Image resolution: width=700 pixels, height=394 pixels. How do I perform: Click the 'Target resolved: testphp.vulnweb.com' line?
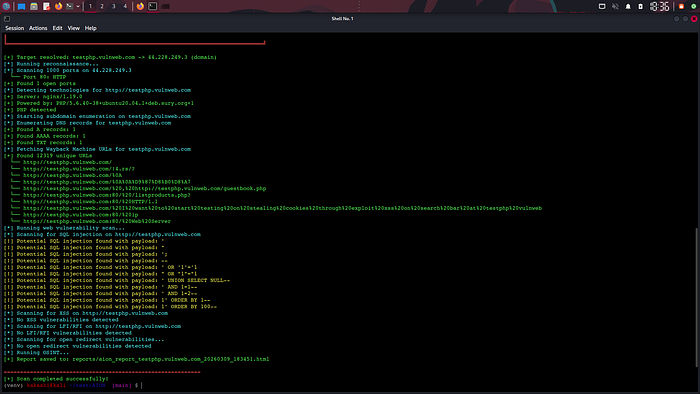point(110,57)
